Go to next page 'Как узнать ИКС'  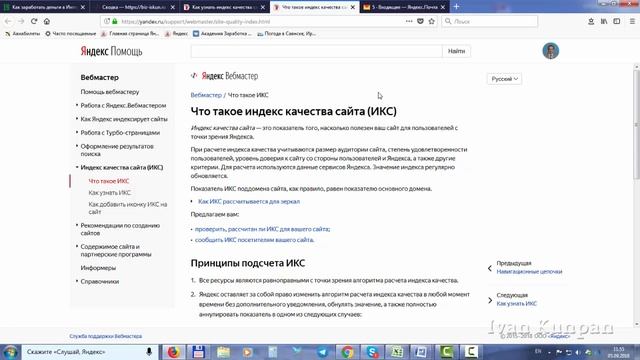pyautogui.click(x=516, y=303)
